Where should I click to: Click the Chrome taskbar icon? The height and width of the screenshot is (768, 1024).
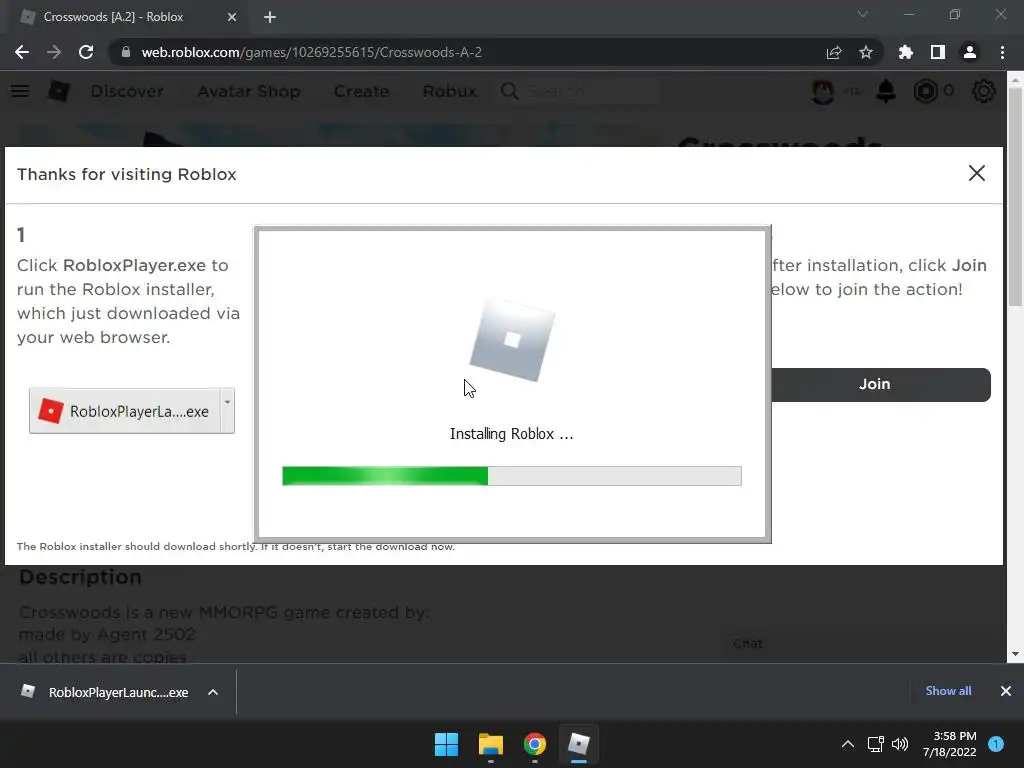pyautogui.click(x=534, y=744)
